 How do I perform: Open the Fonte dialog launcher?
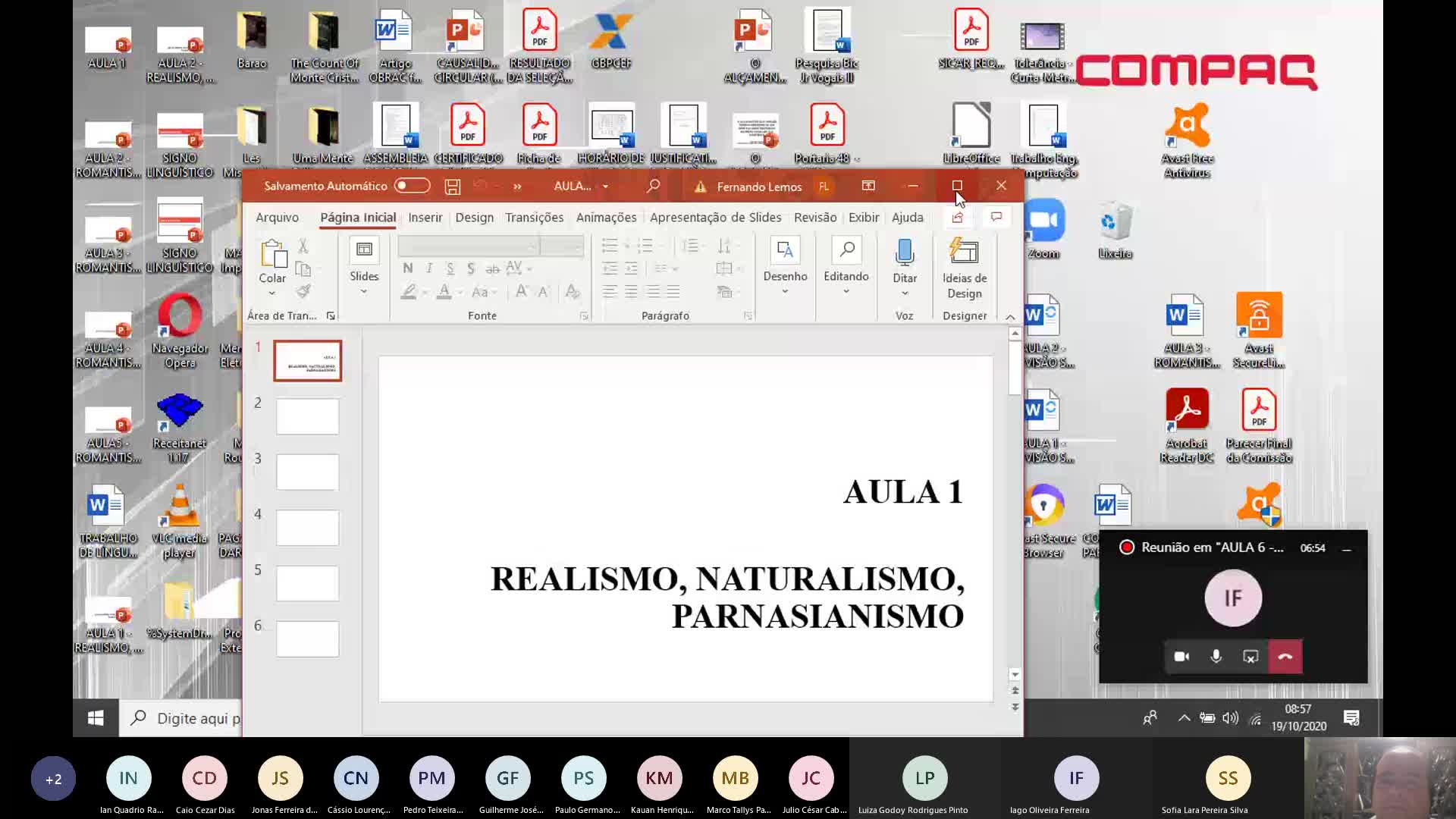click(584, 316)
